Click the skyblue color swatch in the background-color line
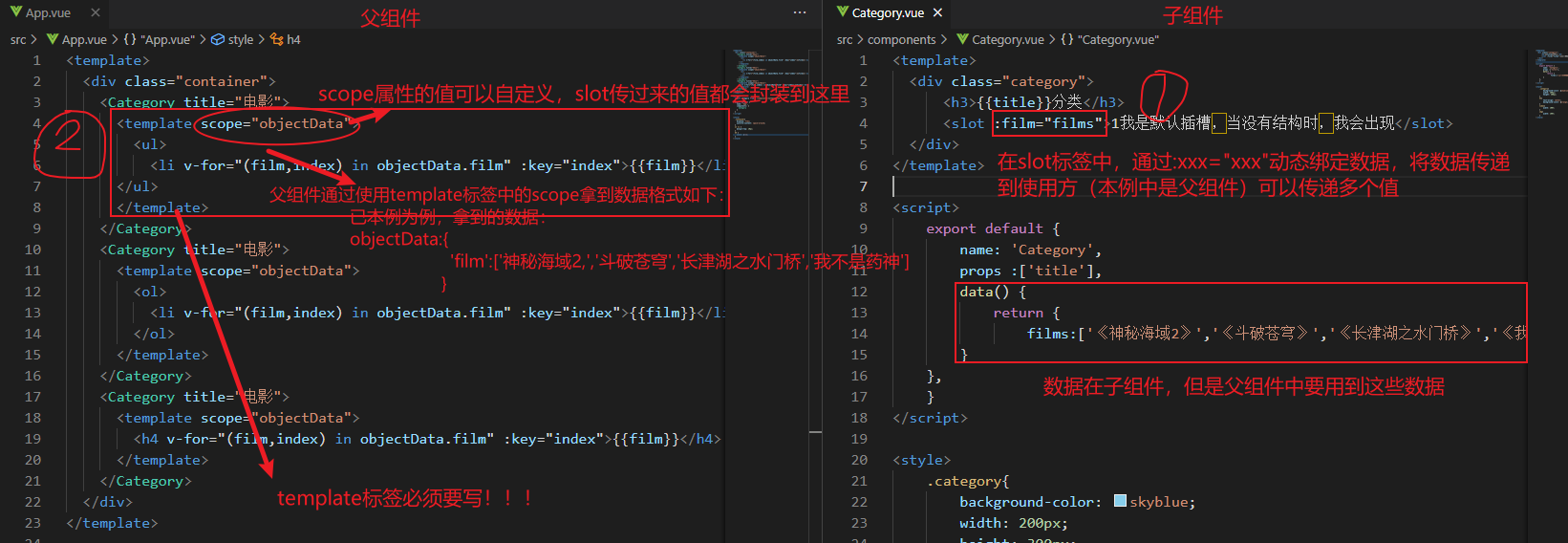The width and height of the screenshot is (1568, 543). [1120, 501]
